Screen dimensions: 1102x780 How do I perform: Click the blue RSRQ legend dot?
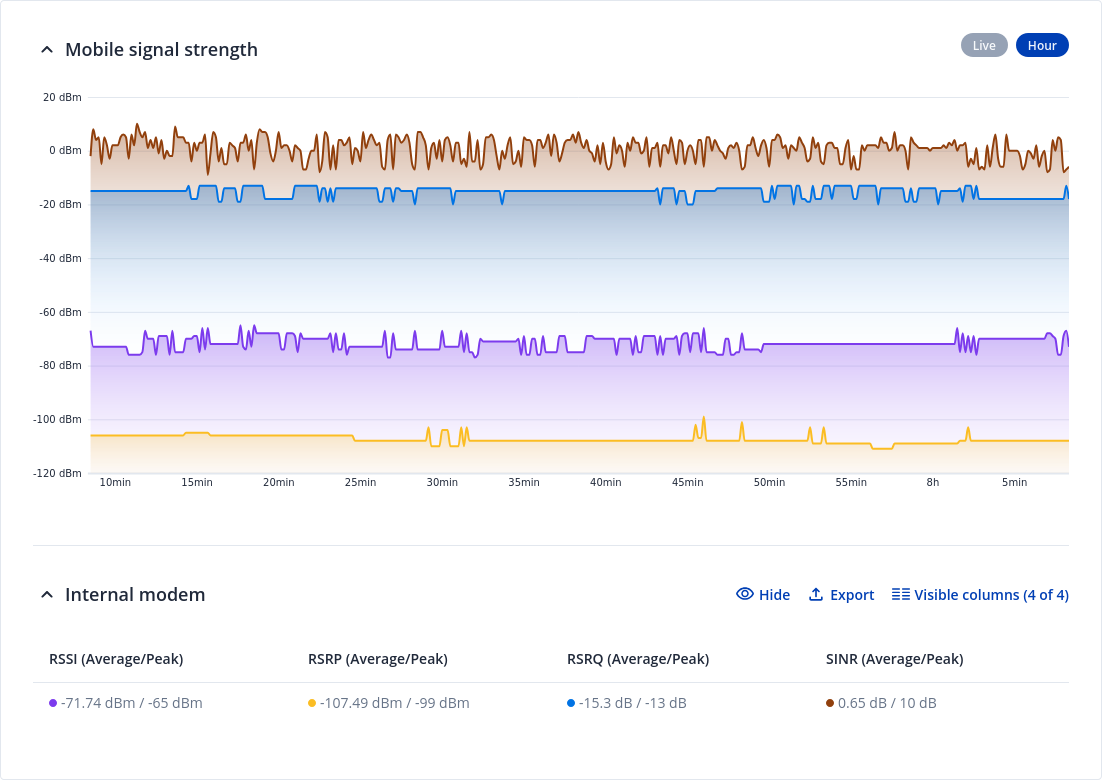pos(571,703)
